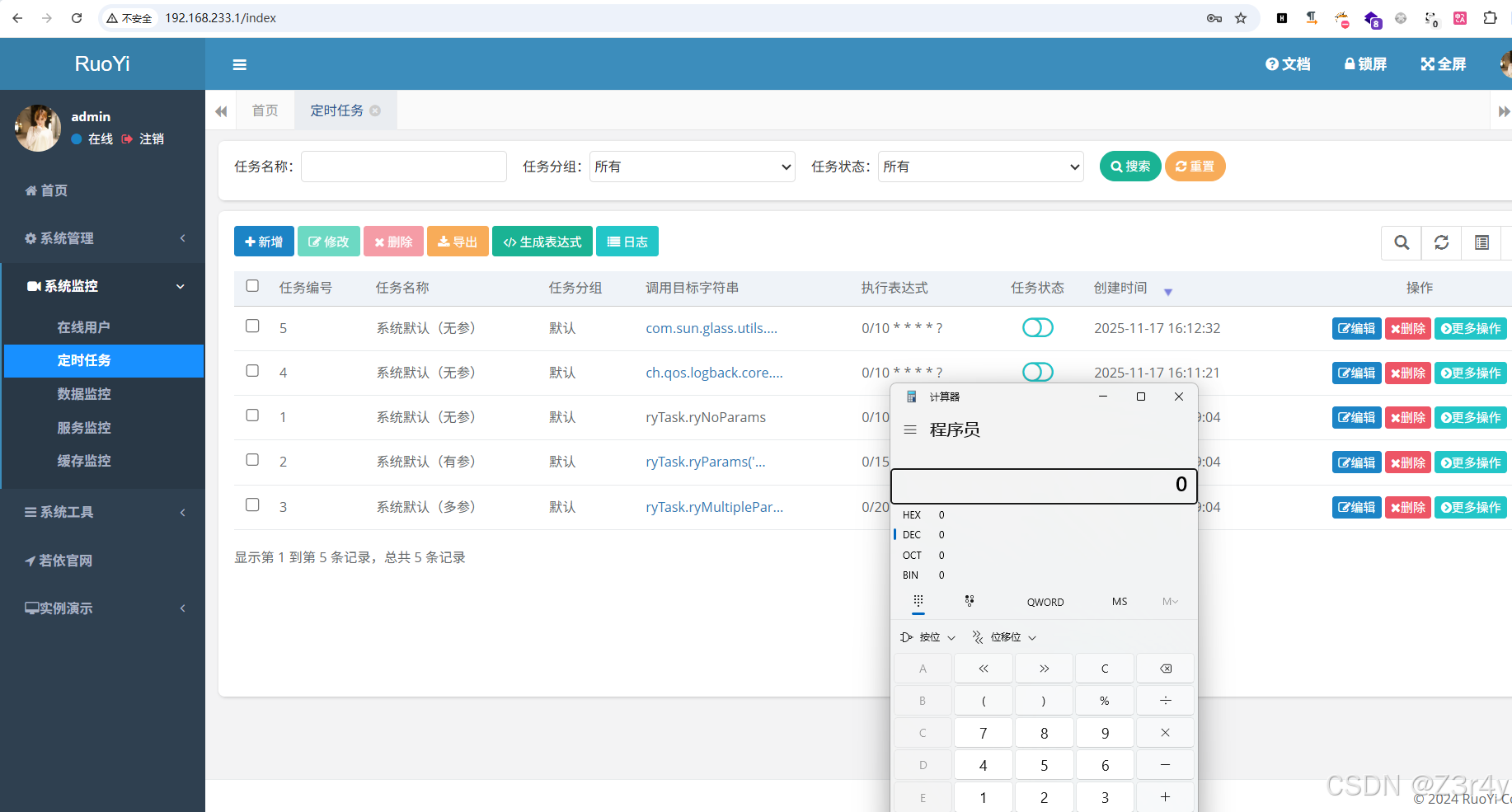Click the 任务名称 input field
The height and width of the screenshot is (812, 1512).
(403, 166)
